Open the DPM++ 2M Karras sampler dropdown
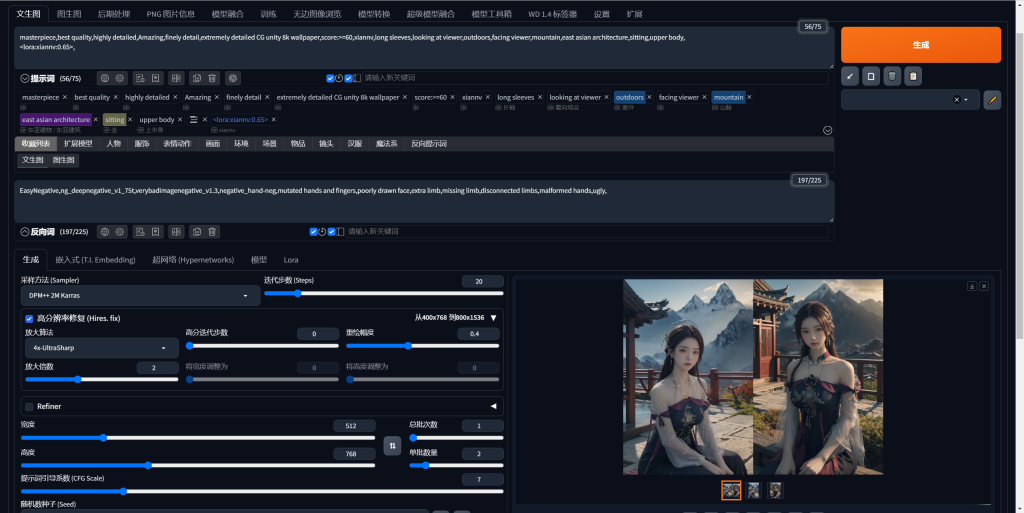Image resolution: width=1024 pixels, height=513 pixels. [139, 296]
